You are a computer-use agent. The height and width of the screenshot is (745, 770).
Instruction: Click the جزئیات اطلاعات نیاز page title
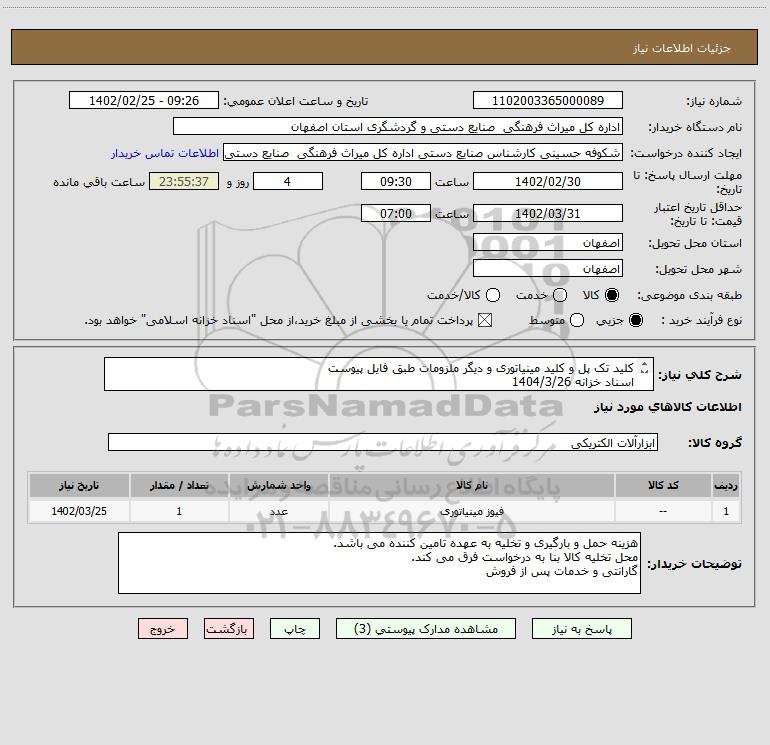pyautogui.click(x=682, y=48)
